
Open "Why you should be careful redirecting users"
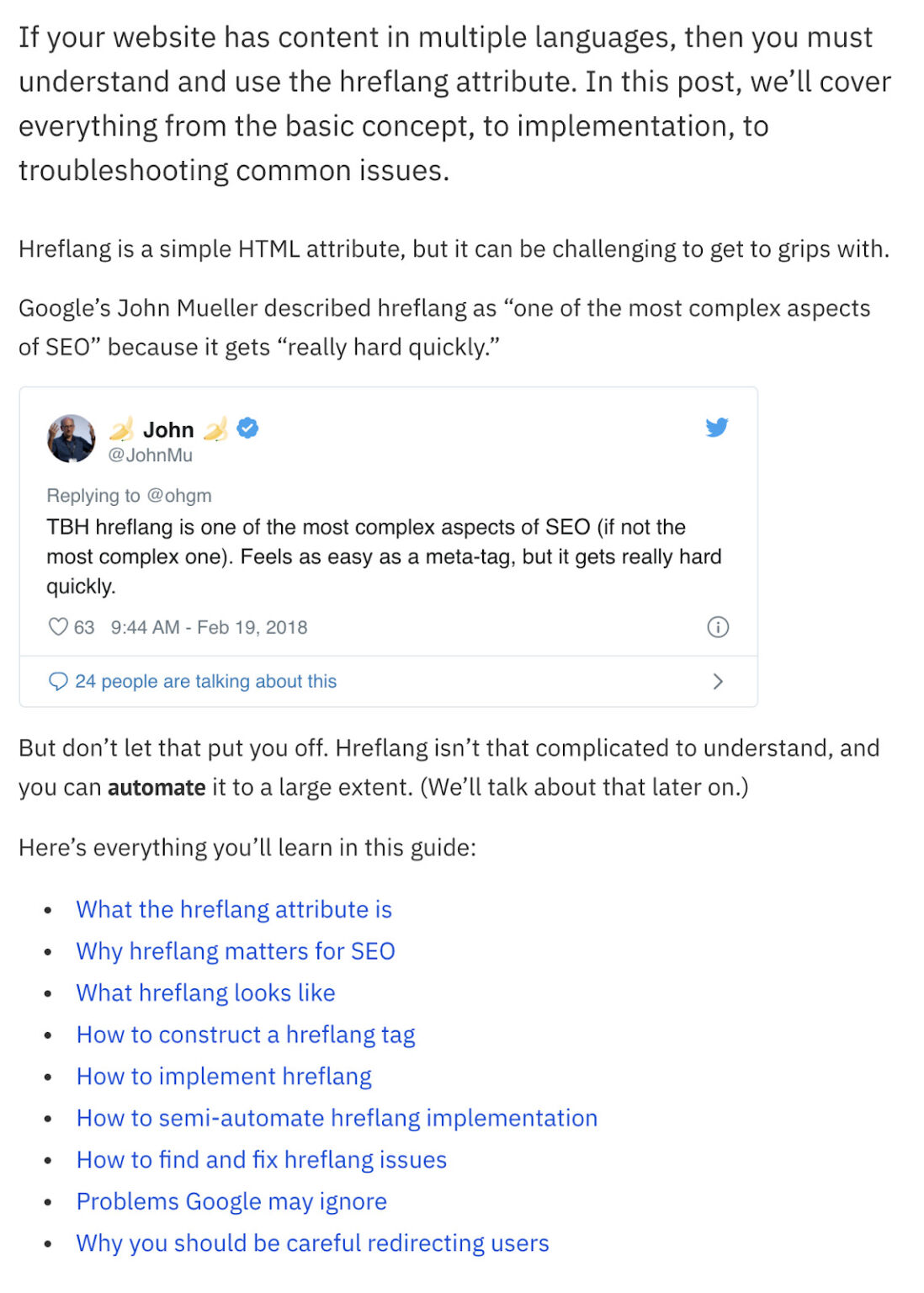pos(312,1242)
